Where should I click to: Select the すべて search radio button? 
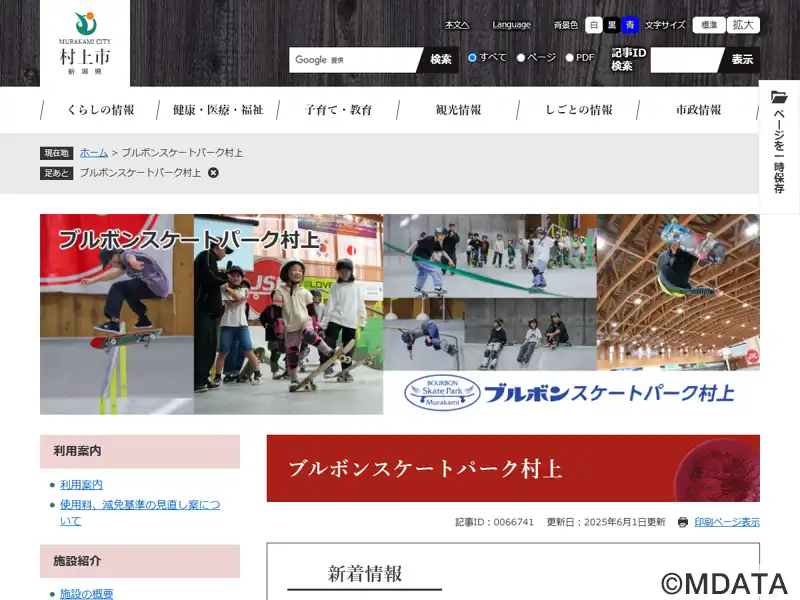pyautogui.click(x=473, y=58)
